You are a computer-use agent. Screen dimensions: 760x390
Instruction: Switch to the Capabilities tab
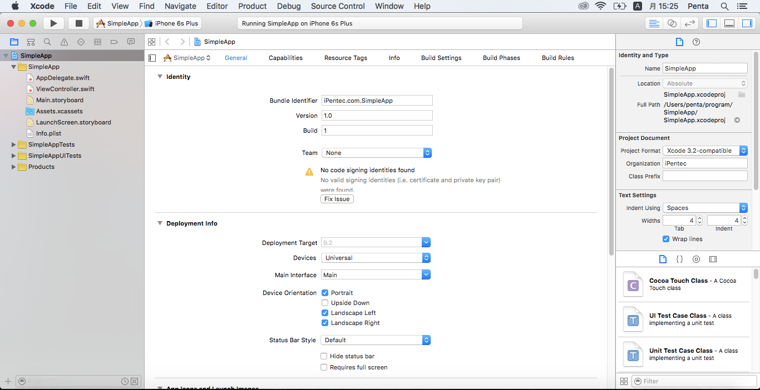(x=285, y=58)
